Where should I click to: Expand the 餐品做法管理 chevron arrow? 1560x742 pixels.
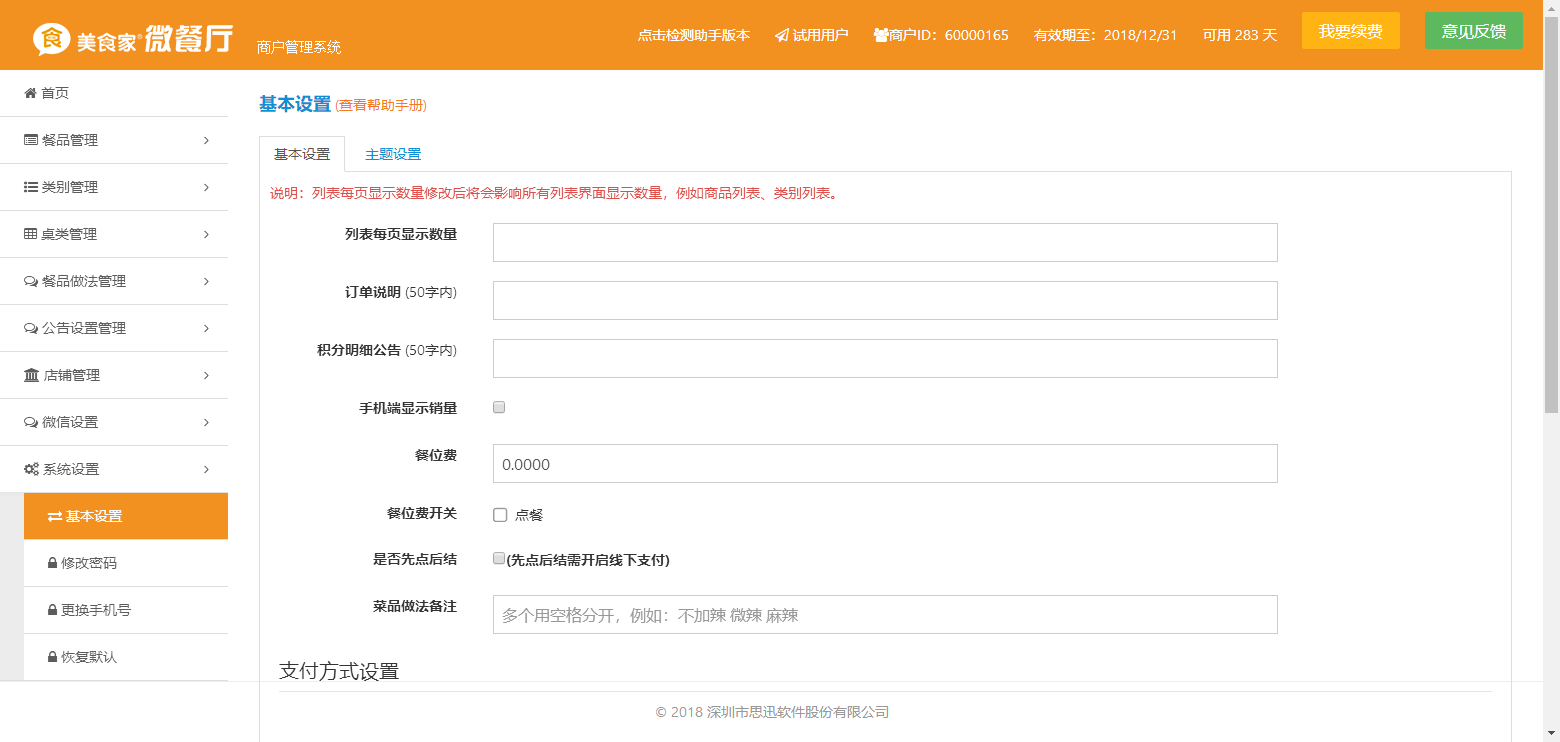click(206, 281)
